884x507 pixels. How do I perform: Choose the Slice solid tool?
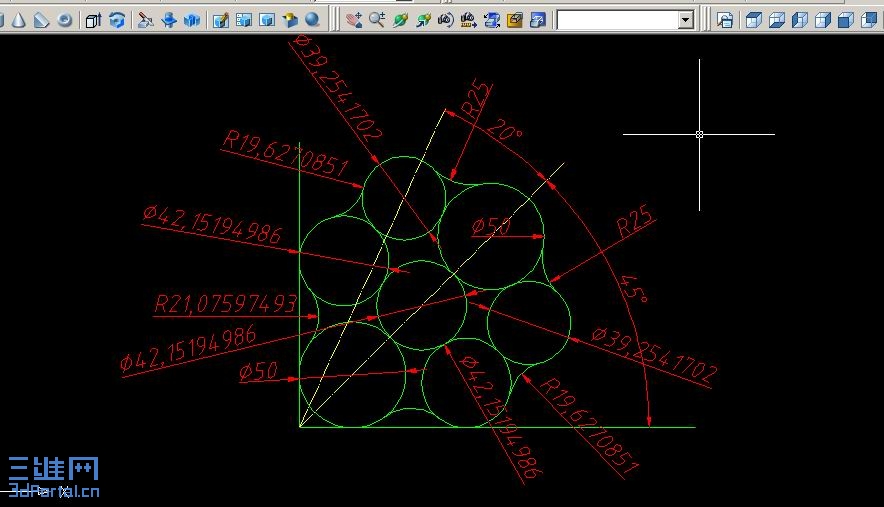(x=146, y=20)
